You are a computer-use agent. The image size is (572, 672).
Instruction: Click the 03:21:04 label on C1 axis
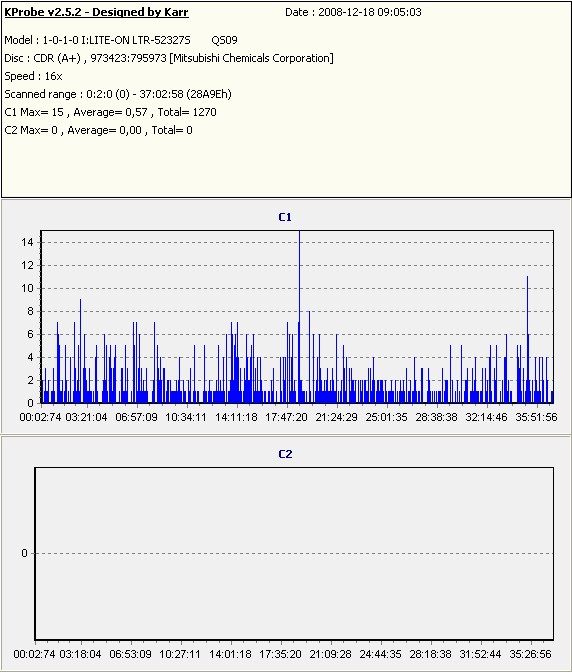(x=86, y=417)
